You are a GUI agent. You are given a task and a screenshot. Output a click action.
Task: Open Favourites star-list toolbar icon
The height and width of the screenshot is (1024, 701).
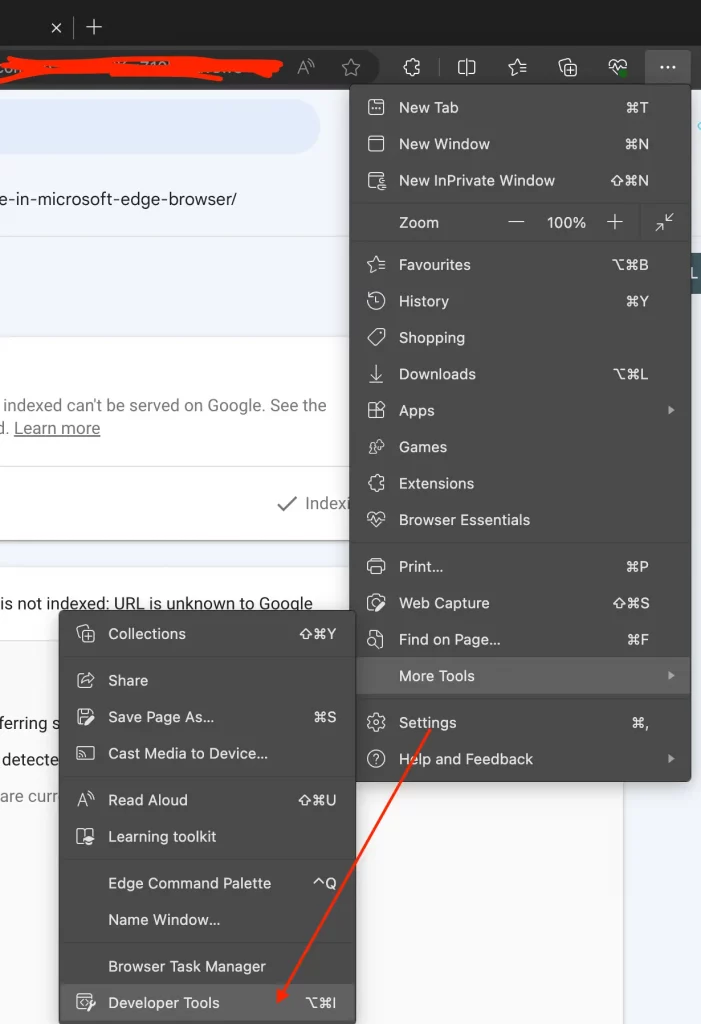coord(517,67)
